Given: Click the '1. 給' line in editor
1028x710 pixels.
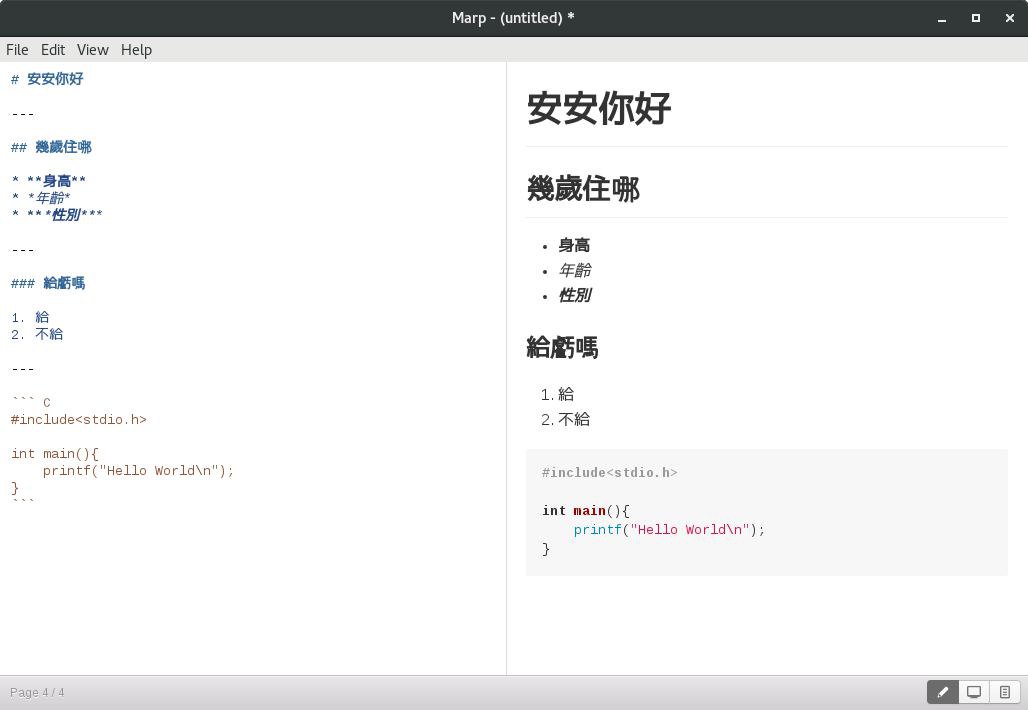Looking at the screenshot, I should pos(31,317).
